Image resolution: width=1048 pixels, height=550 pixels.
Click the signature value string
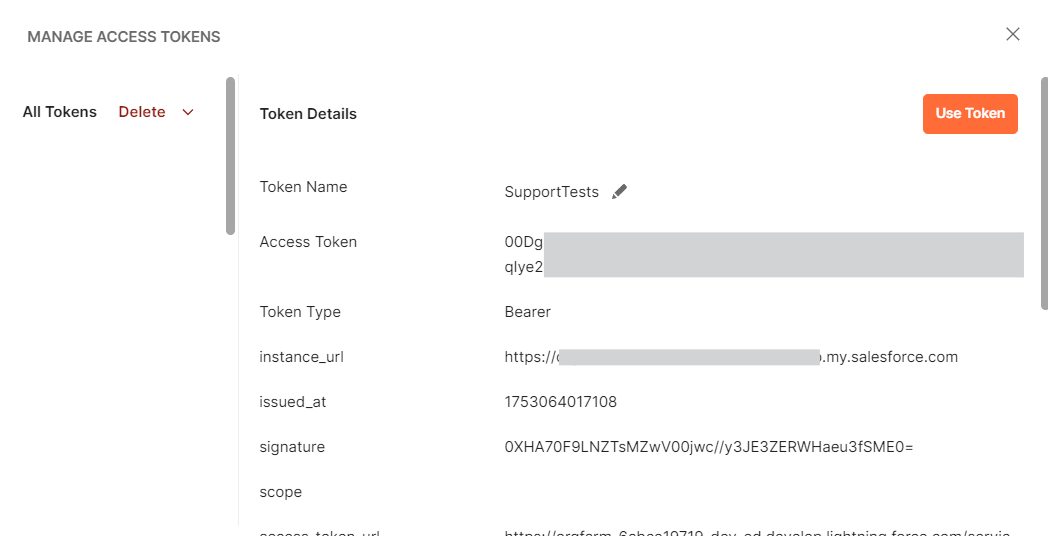(x=709, y=447)
